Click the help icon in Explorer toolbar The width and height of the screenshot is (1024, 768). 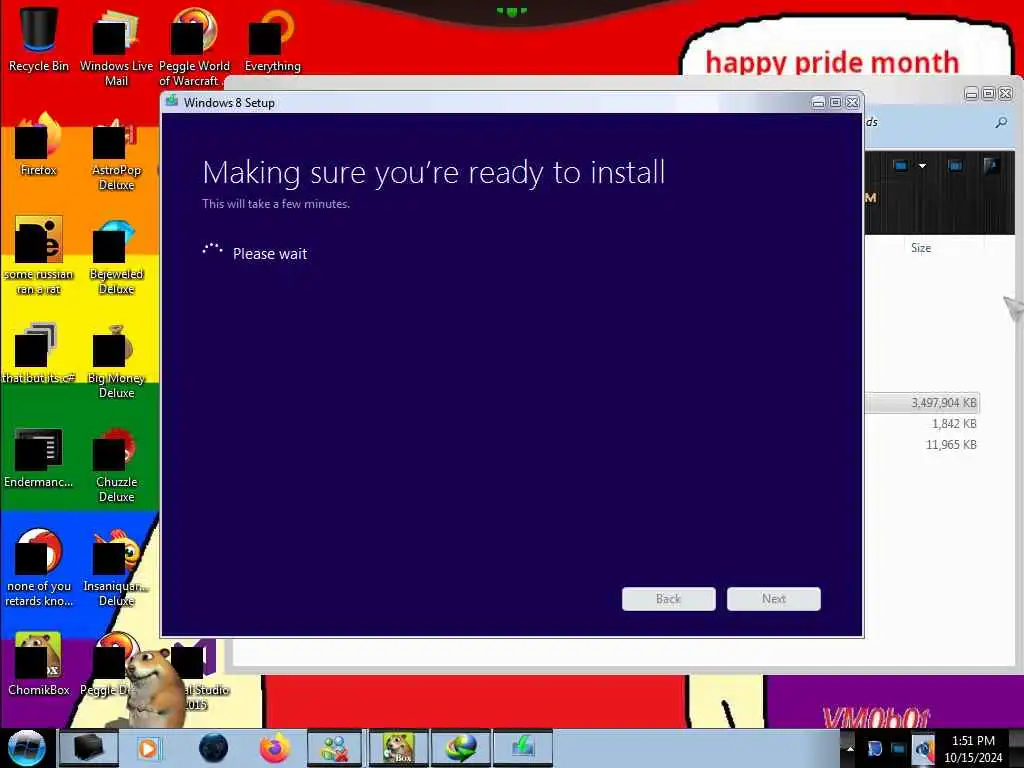point(991,165)
